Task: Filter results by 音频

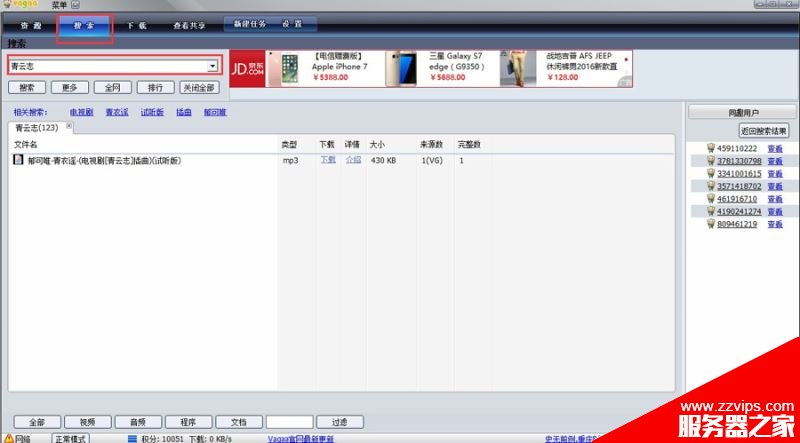Action: coord(138,422)
